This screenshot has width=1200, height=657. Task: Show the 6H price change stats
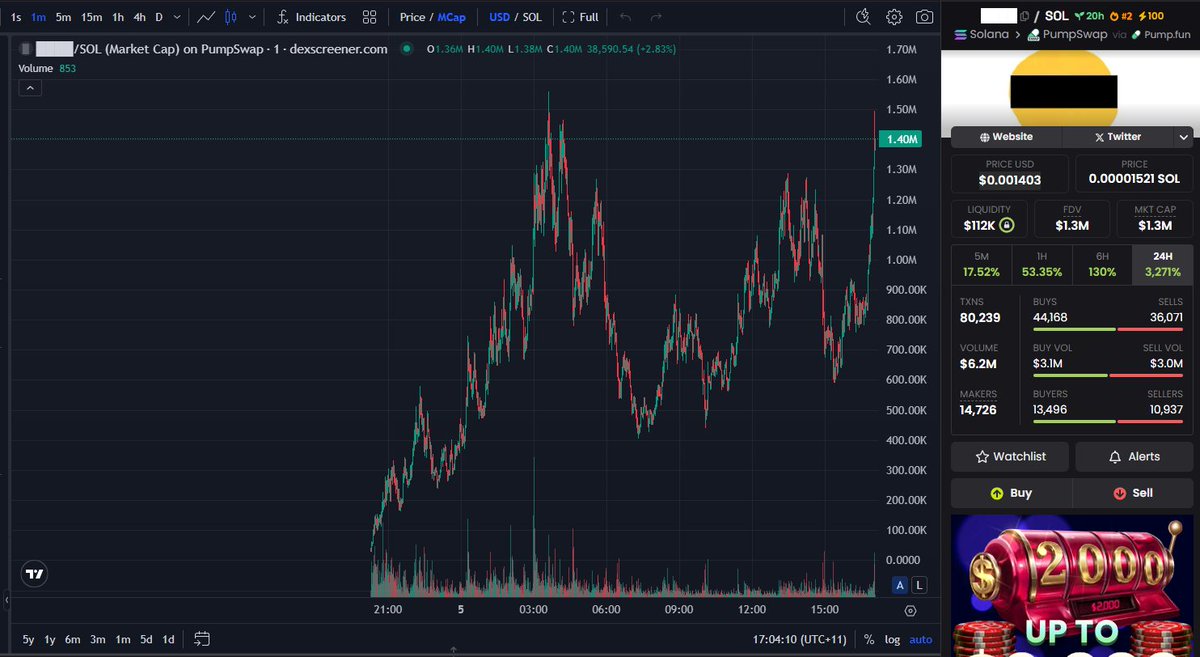pyautogui.click(x=1101, y=264)
